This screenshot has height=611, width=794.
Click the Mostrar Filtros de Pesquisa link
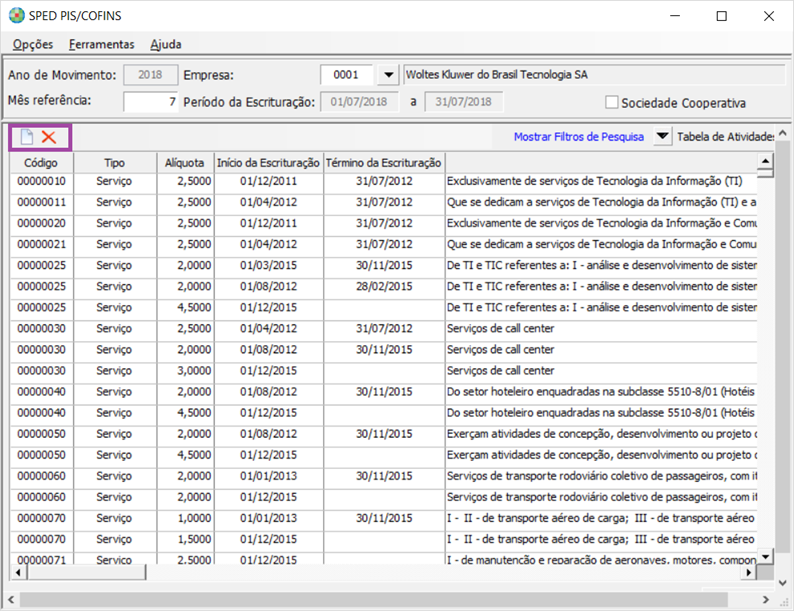[x=578, y=137]
